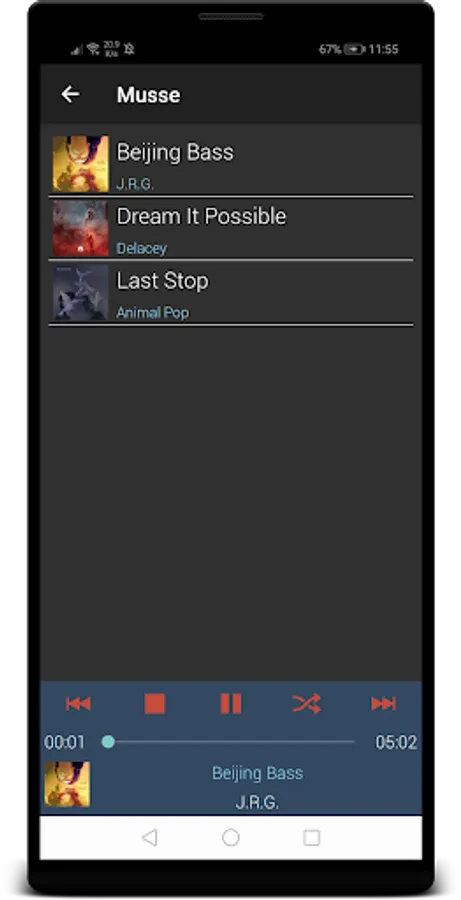The height and width of the screenshot is (900, 461).
Task: Tap the now playing Beijing Bass title
Action: coord(257,773)
